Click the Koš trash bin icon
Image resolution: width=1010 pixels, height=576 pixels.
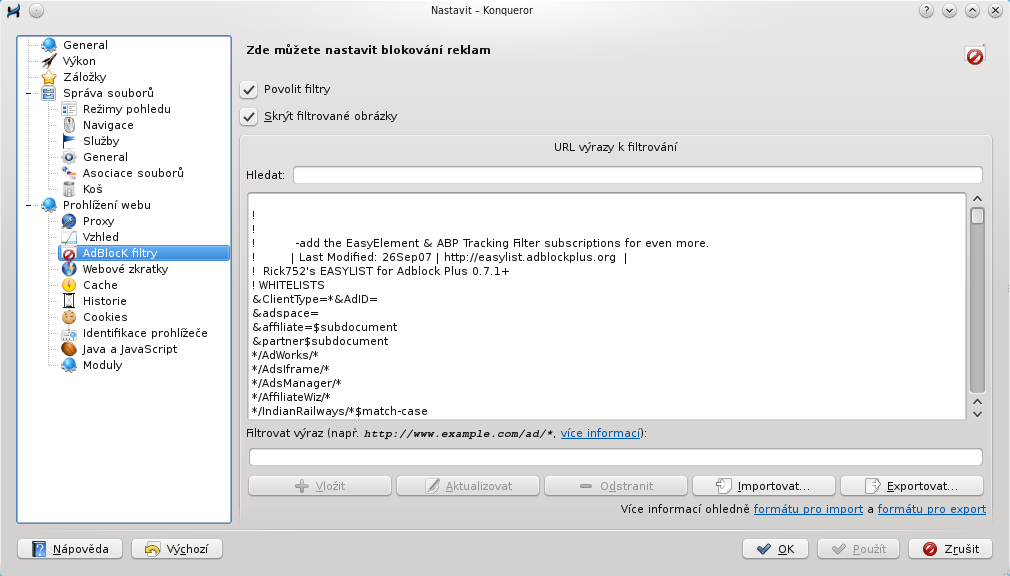pos(69,189)
